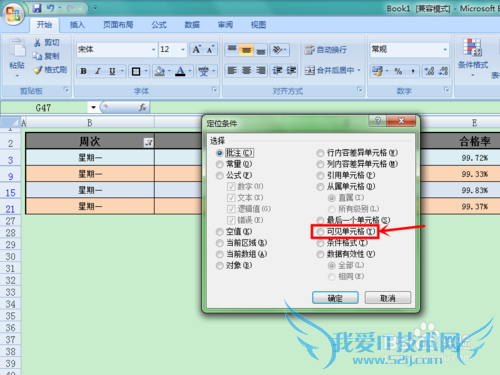Open the number format dropdown 常规
This screenshot has height=375, width=500.
coord(445,50)
